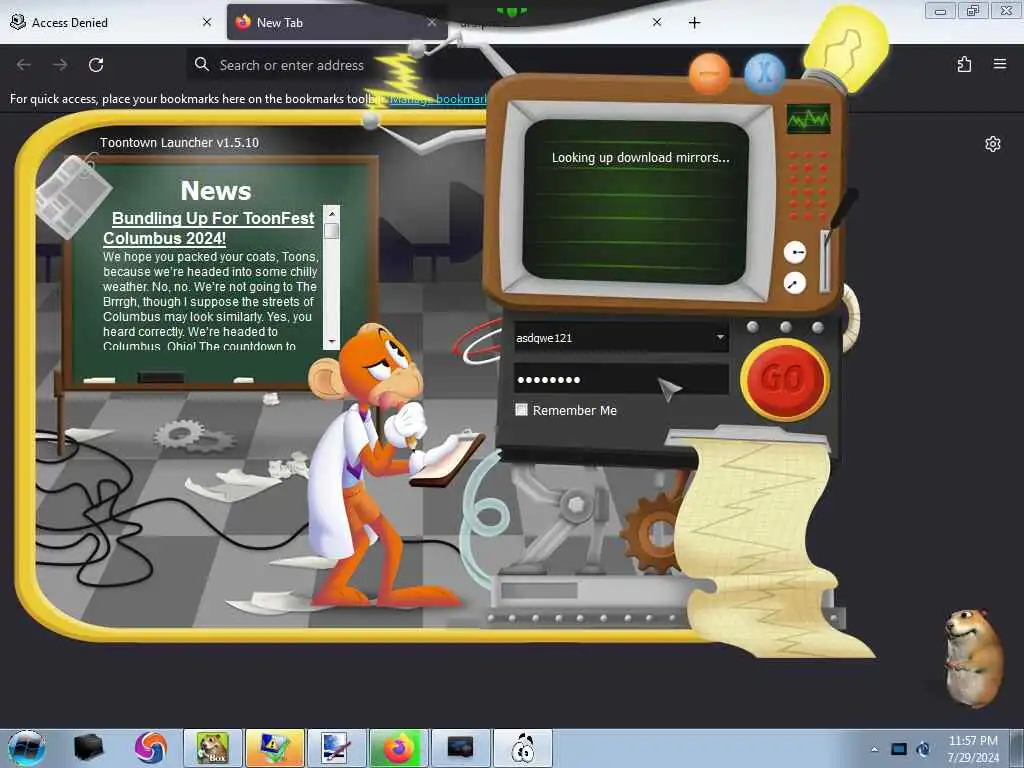This screenshot has height=768, width=1024.
Task: Click the red GO login button
Action: (785, 378)
